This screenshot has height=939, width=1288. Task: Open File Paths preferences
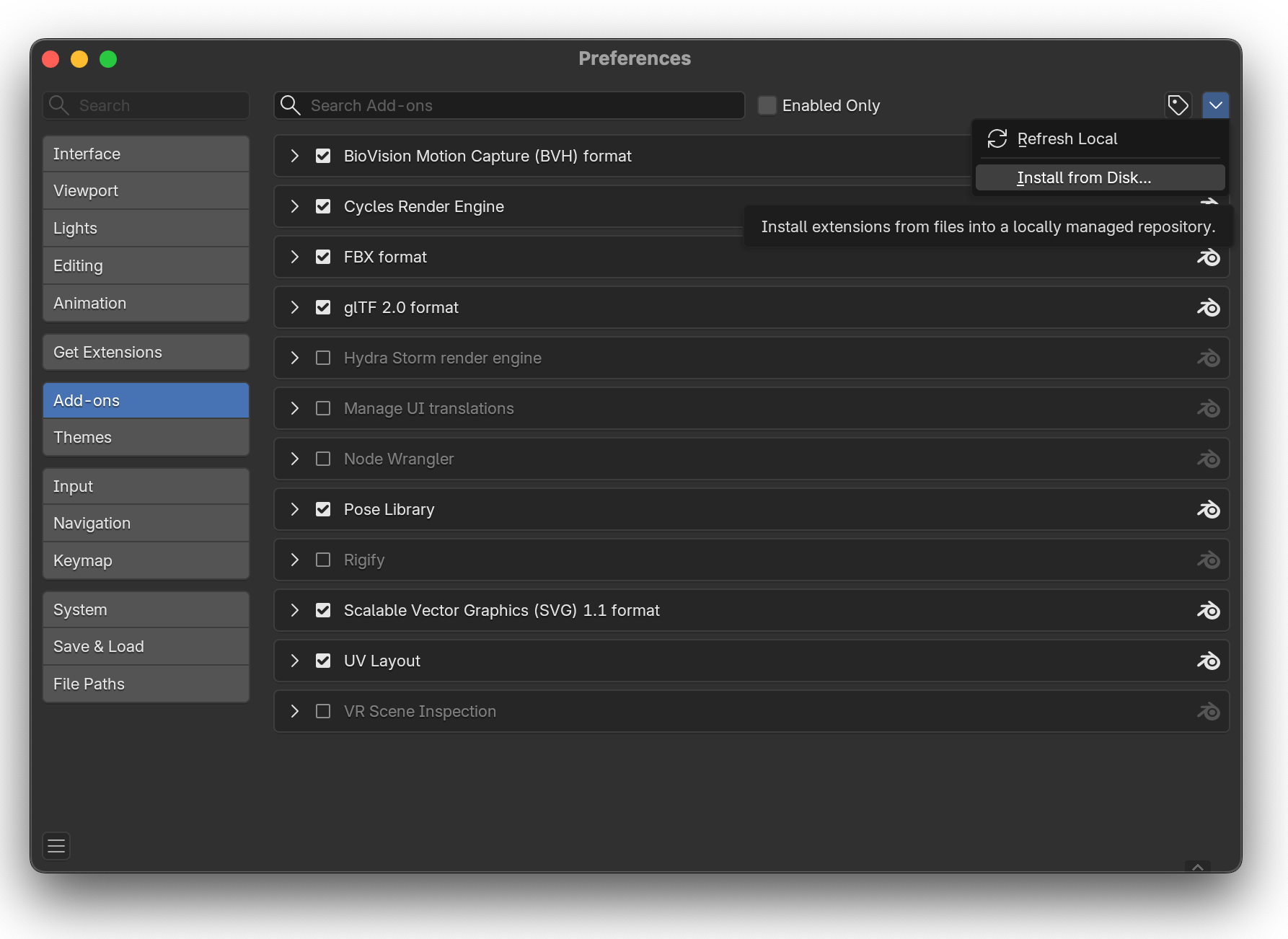point(146,684)
